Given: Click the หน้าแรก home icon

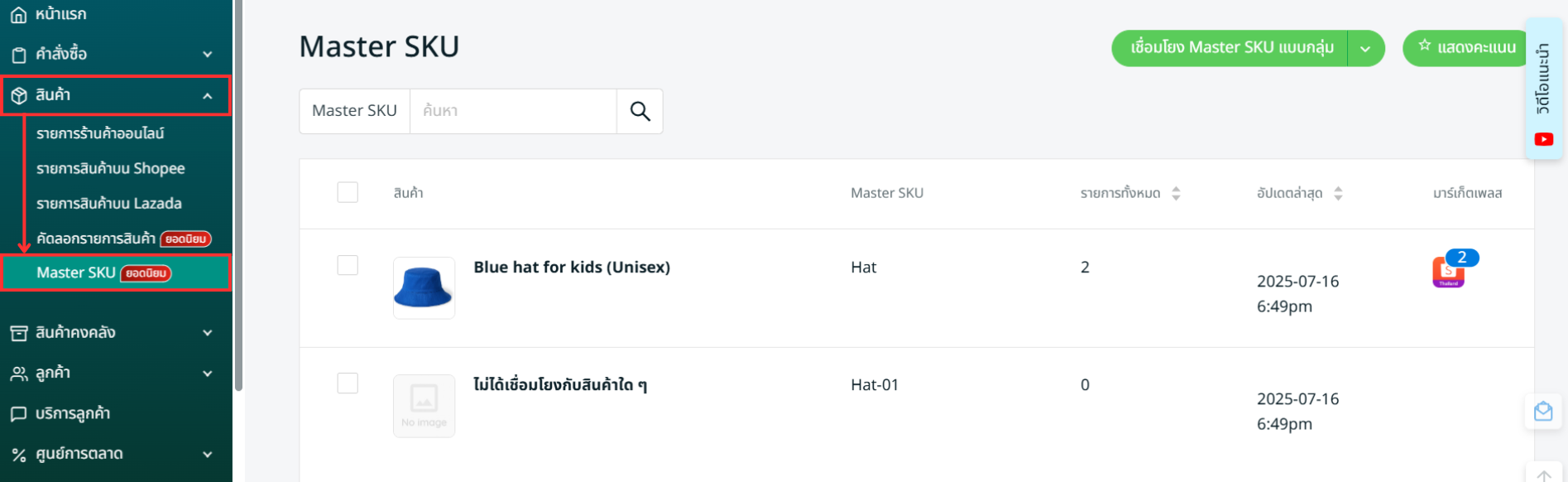Looking at the screenshot, I should pos(18,15).
